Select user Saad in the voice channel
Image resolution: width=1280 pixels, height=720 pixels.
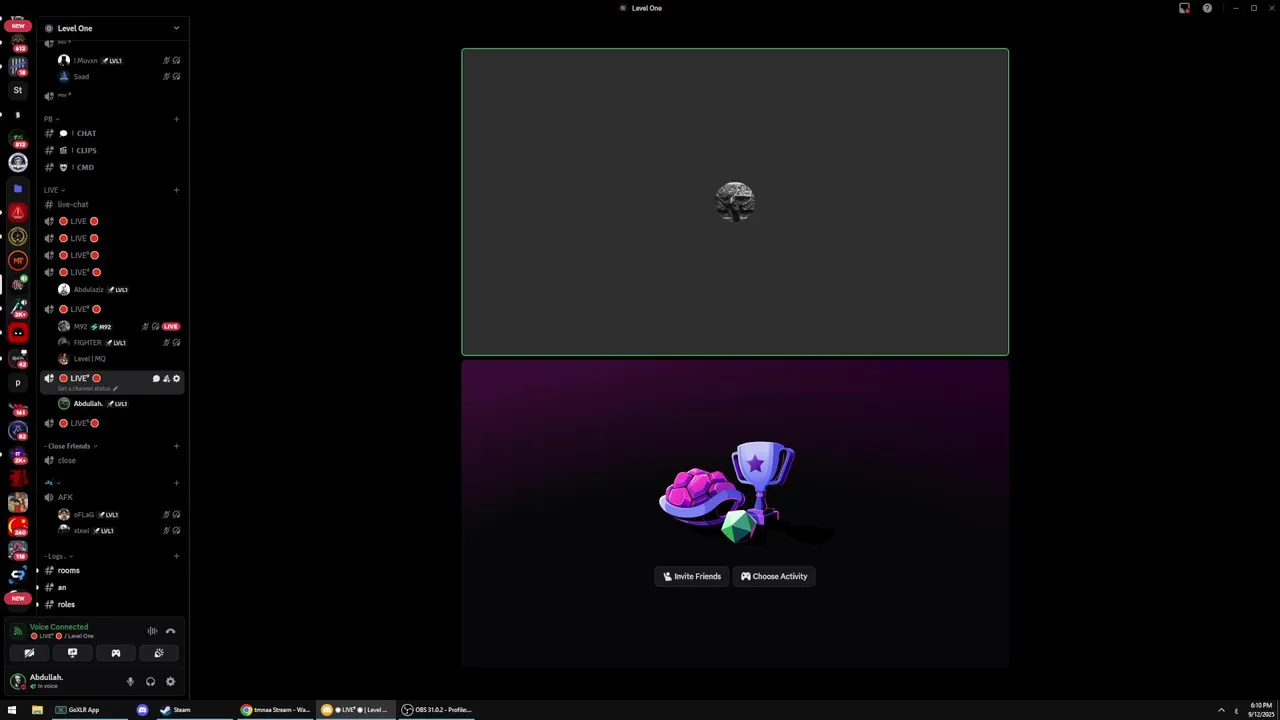118,76
